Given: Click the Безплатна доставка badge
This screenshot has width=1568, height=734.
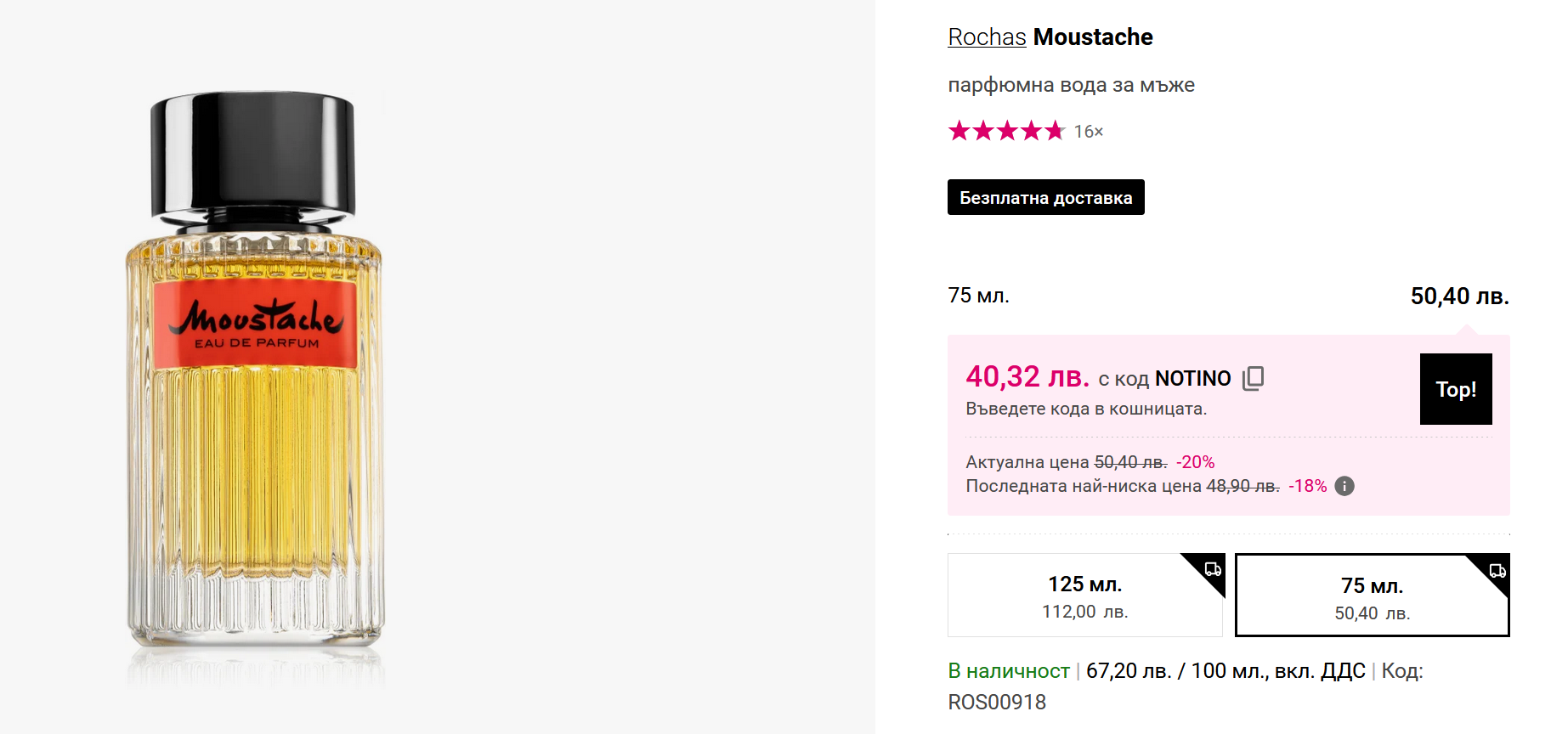Looking at the screenshot, I should tap(1045, 197).
